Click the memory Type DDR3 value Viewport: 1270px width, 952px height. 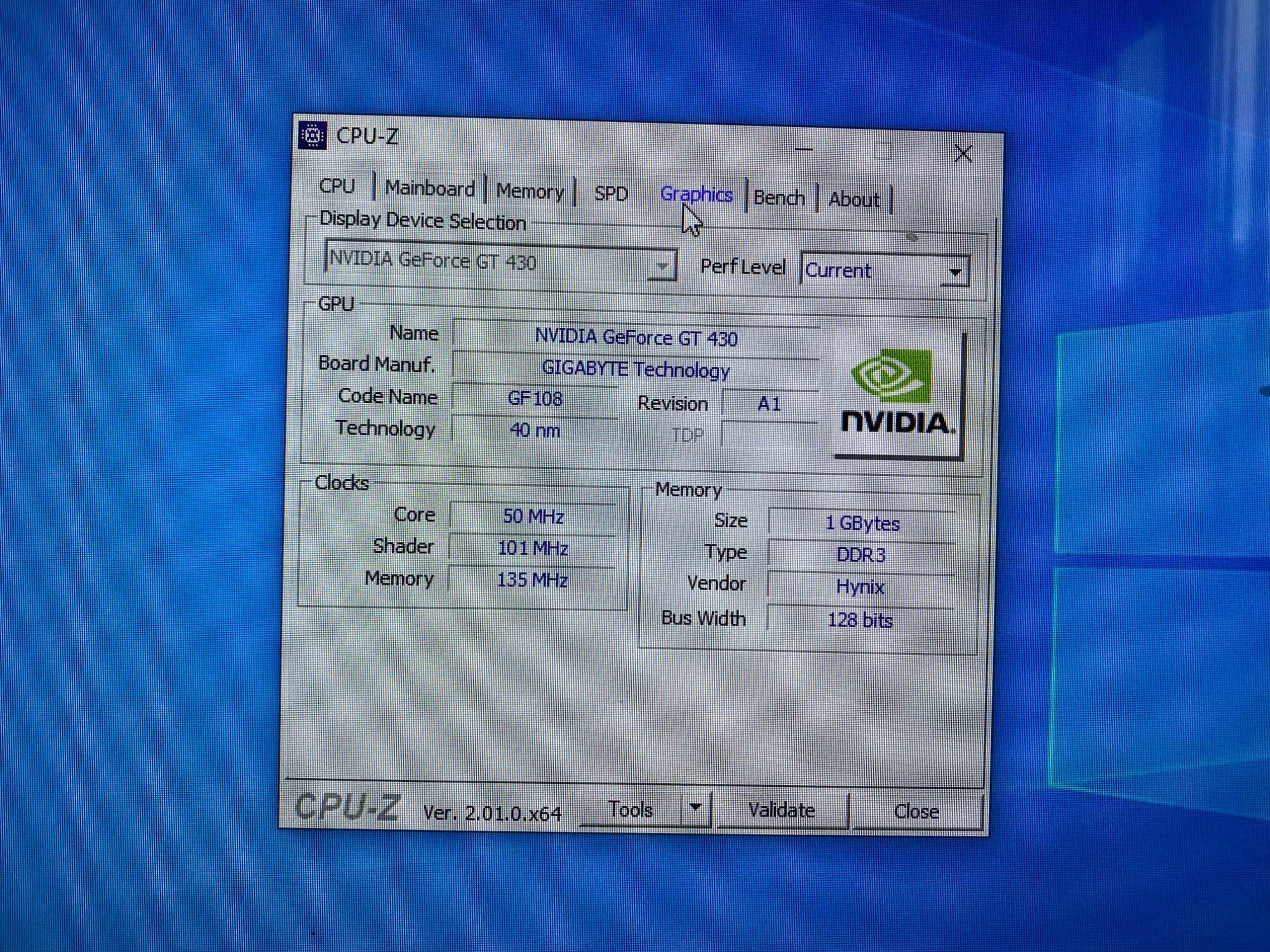861,555
